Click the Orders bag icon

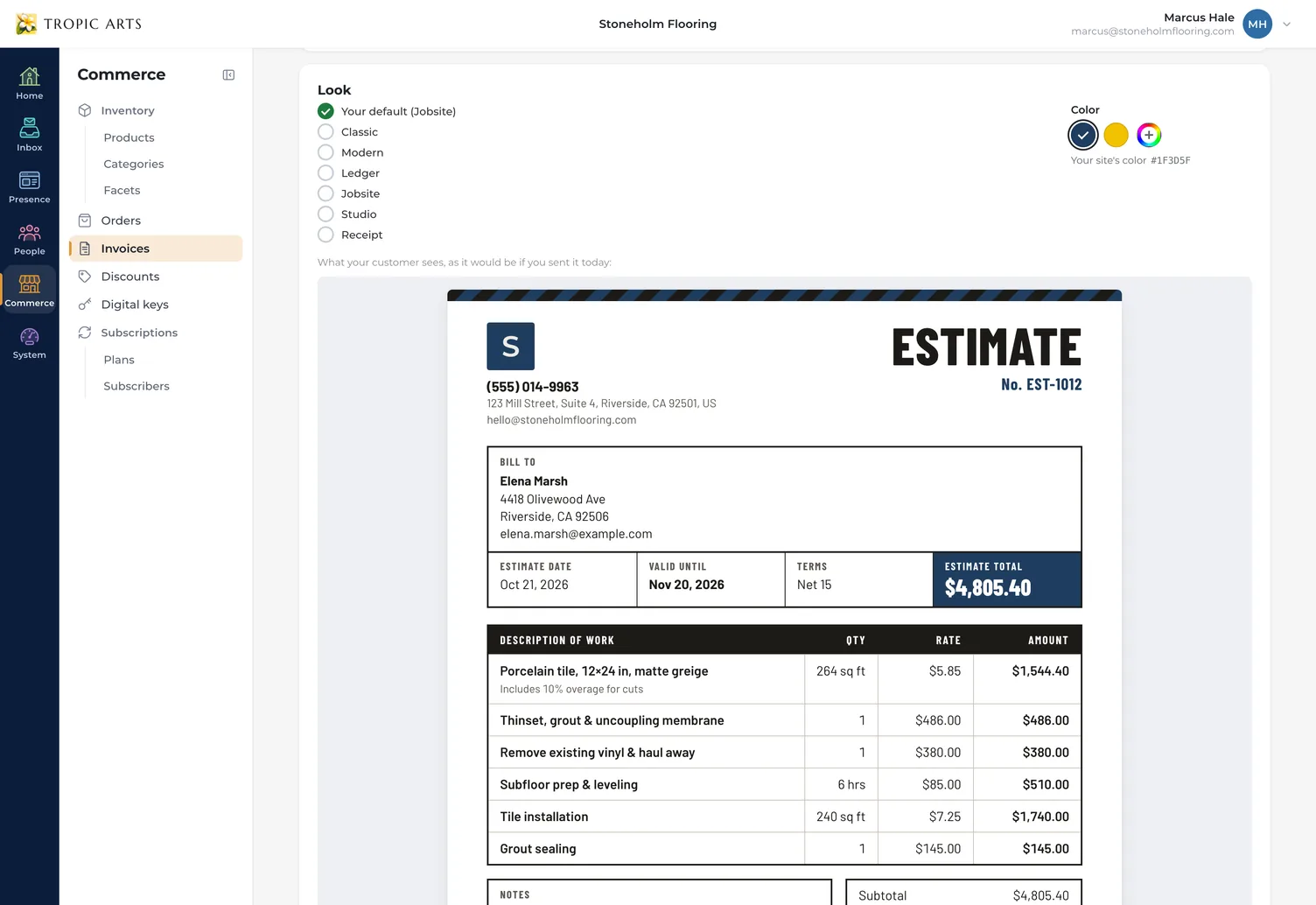[x=85, y=221]
